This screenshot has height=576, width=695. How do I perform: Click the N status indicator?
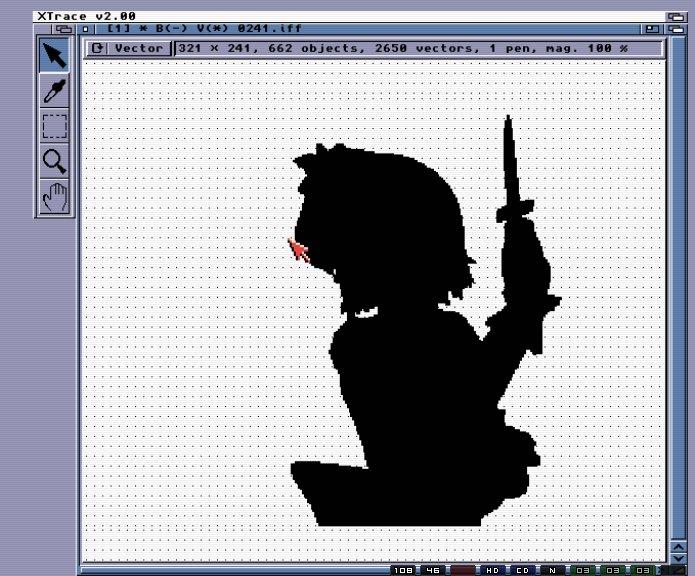[x=552, y=571]
